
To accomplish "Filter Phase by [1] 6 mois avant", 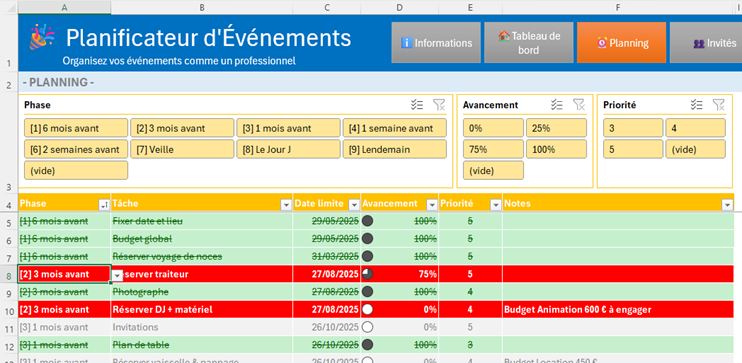I will coord(76,128).
